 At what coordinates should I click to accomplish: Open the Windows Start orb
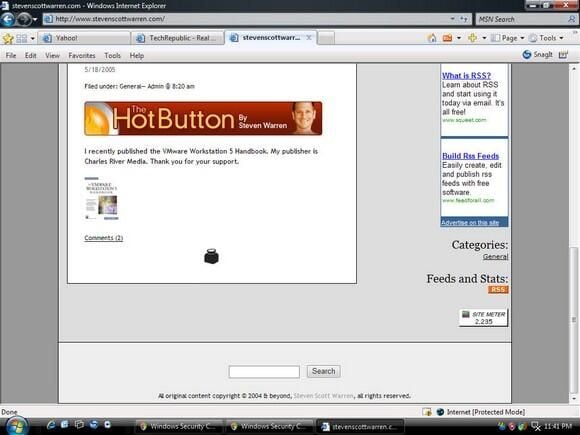pos(16,426)
